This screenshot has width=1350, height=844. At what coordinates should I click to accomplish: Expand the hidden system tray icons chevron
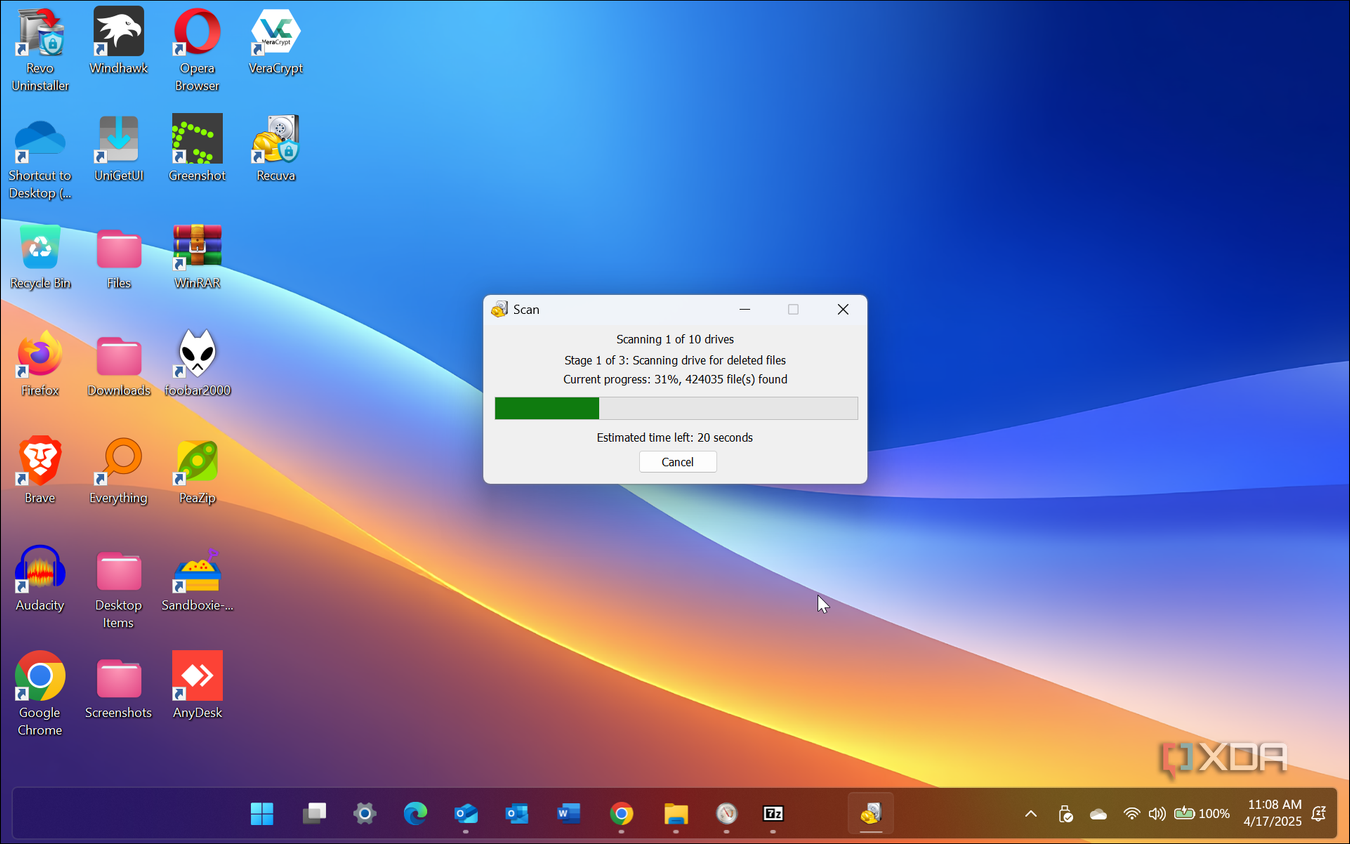point(1031,814)
